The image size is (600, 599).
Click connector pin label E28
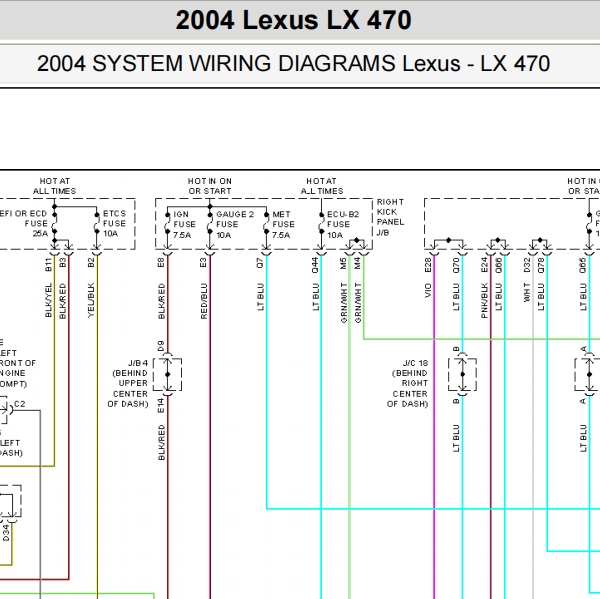point(428,265)
